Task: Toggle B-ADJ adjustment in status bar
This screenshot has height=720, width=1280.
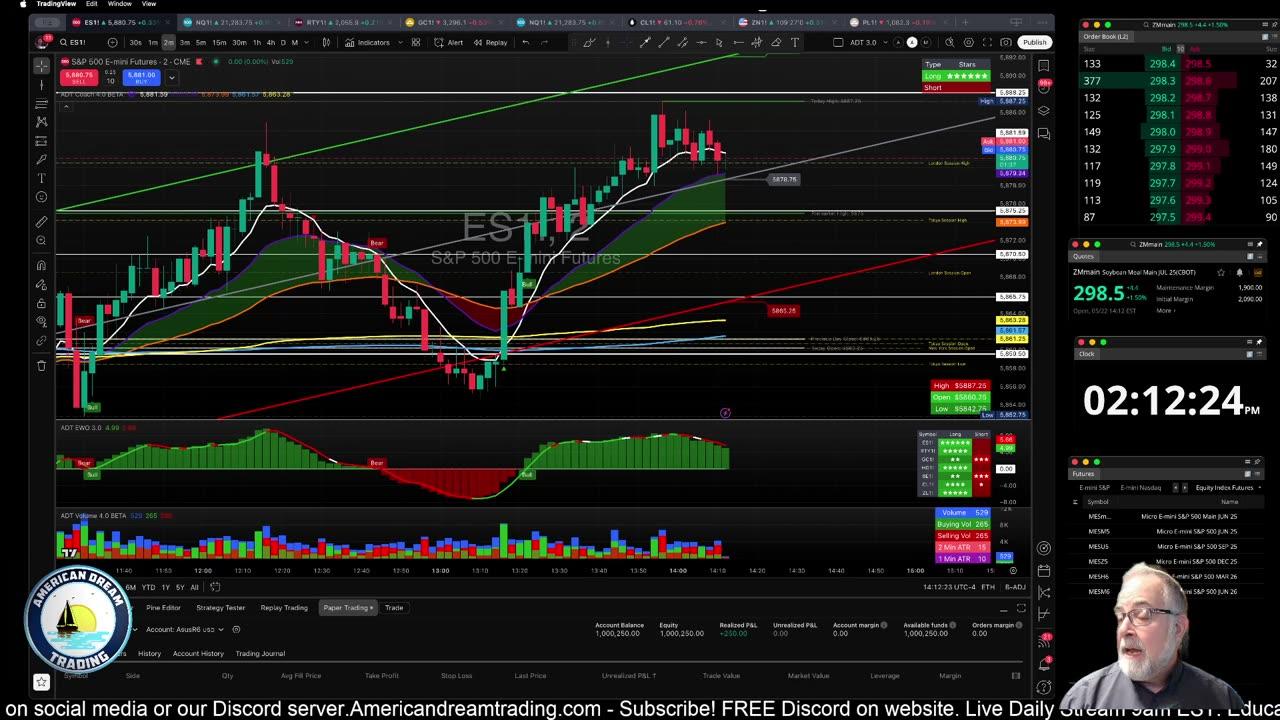Action: tap(1015, 587)
